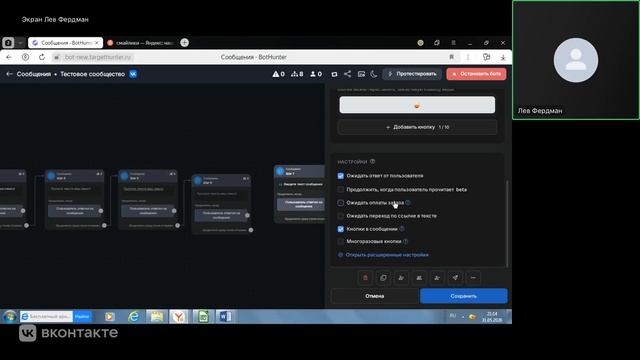The width and height of the screenshot is (640, 360).
Task: Click the help icon beside Ожидать оплаты заказа
Action: pos(408,202)
